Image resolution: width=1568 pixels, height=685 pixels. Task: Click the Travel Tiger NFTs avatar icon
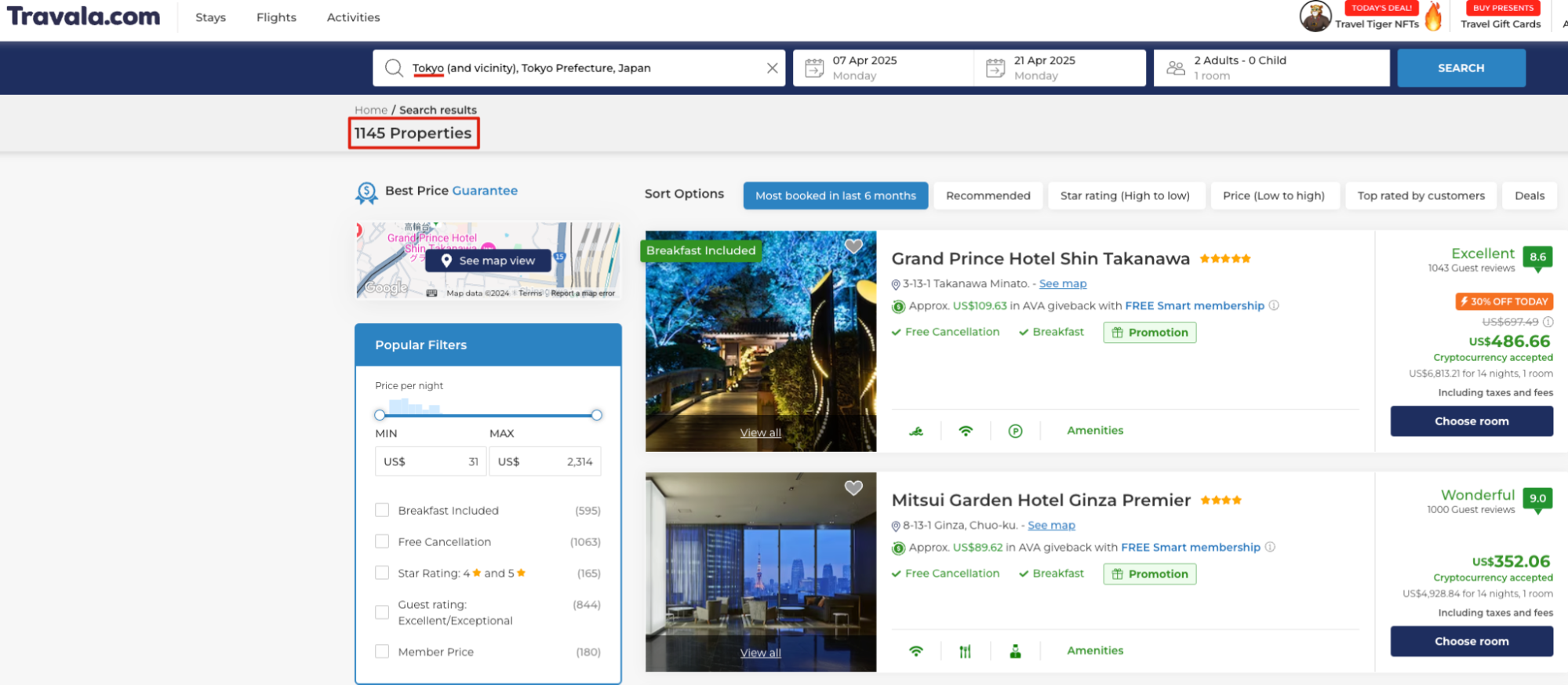pos(1315,16)
